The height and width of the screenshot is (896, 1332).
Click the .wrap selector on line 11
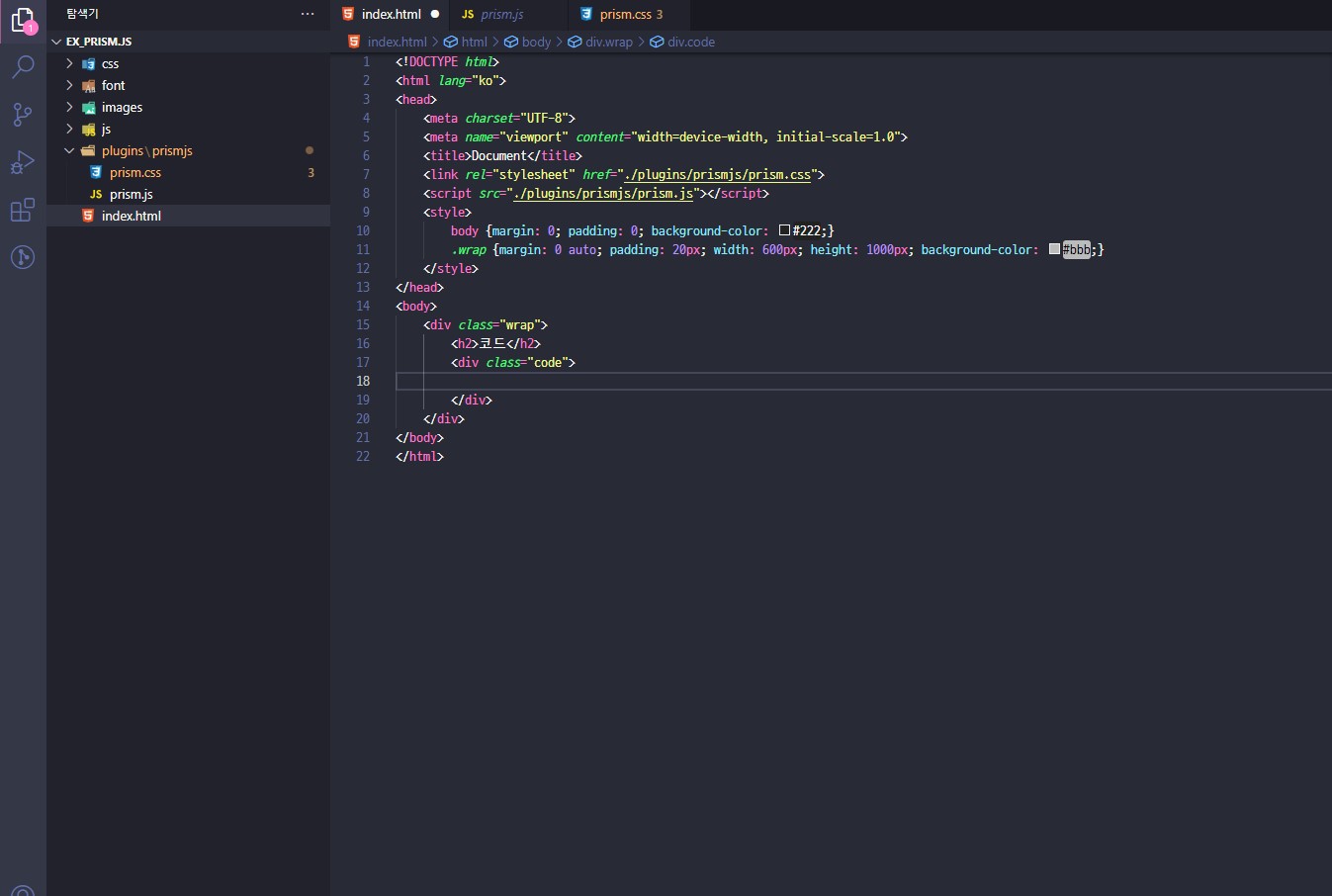coord(469,250)
